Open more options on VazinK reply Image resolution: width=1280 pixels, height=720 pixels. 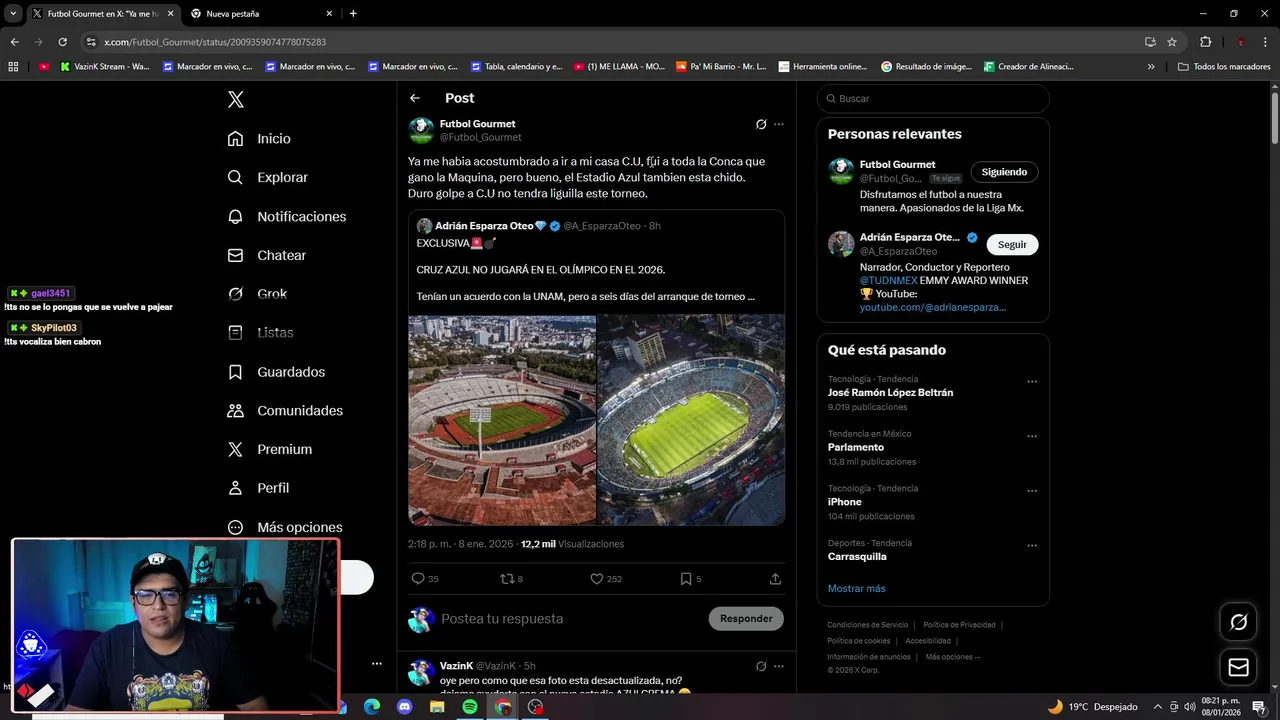[779, 666]
